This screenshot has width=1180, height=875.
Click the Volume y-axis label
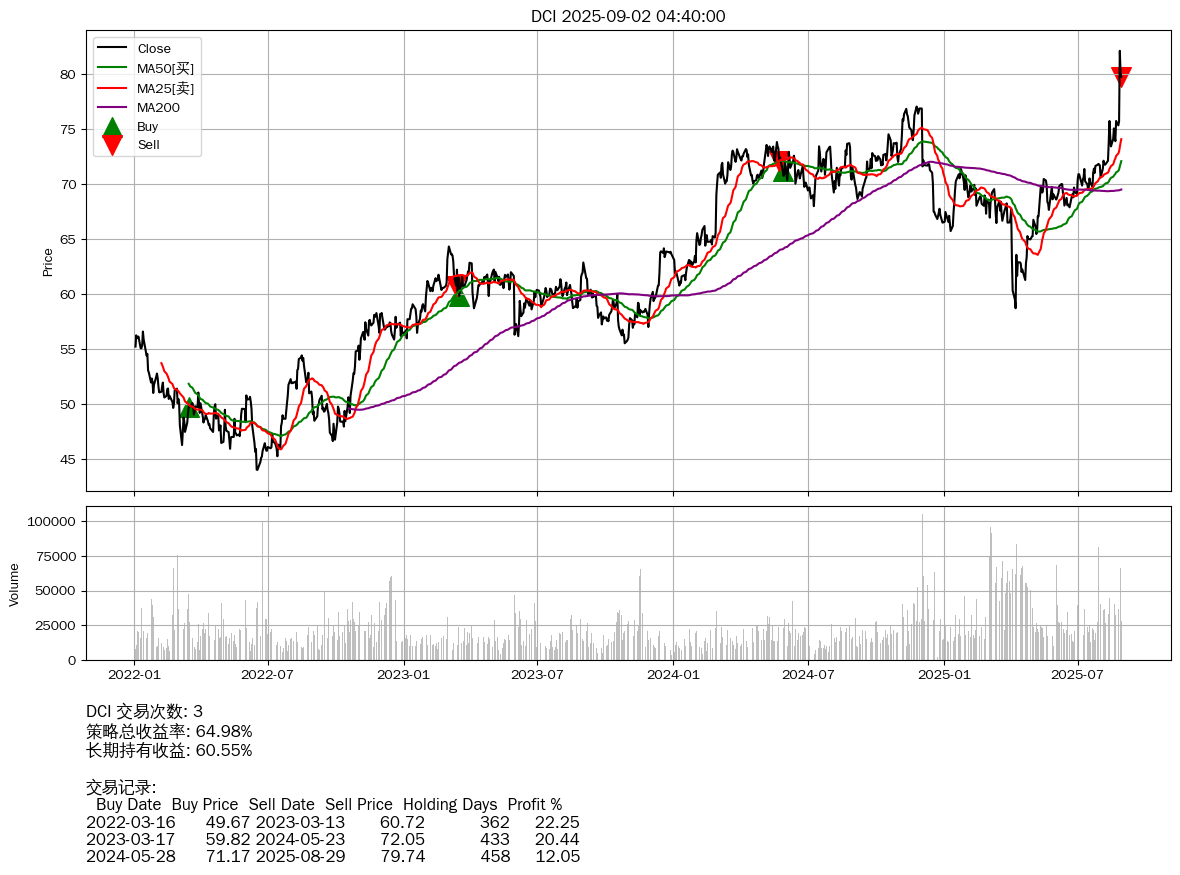[x=14, y=584]
